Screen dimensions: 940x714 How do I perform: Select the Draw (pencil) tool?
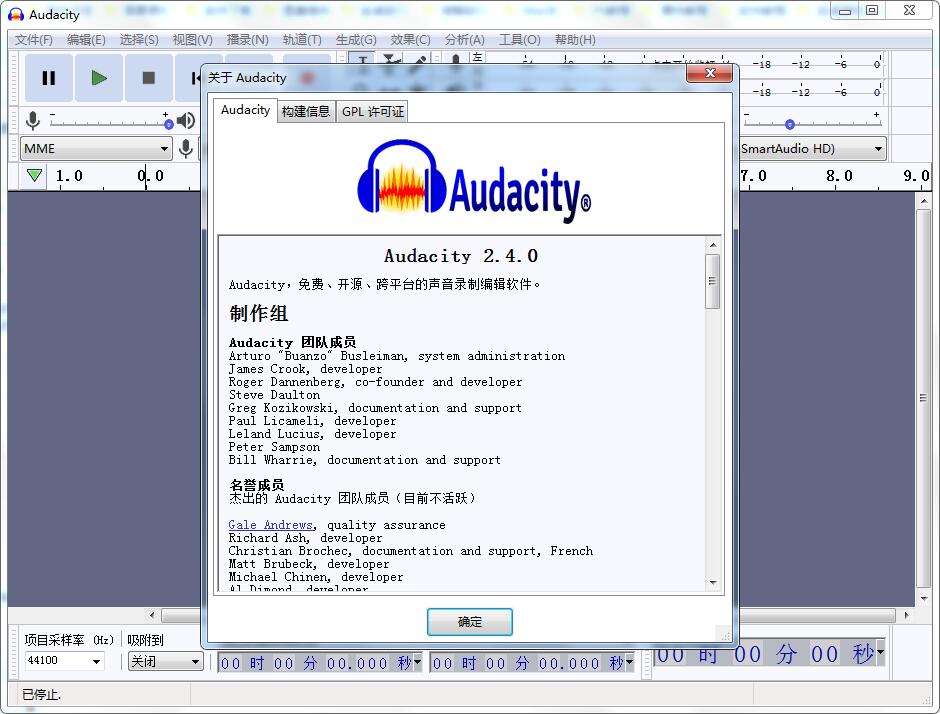[x=420, y=59]
